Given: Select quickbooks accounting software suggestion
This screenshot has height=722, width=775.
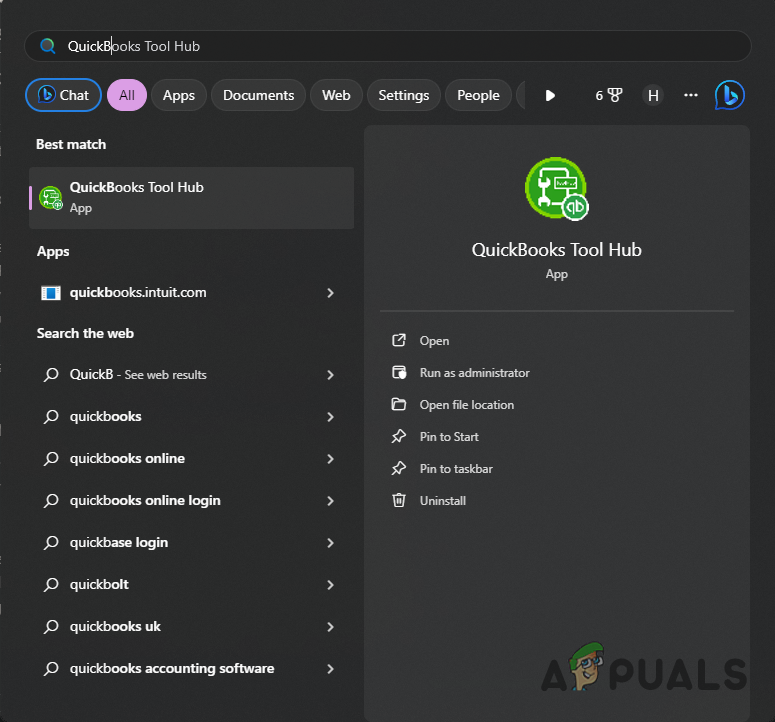Looking at the screenshot, I should [191, 669].
